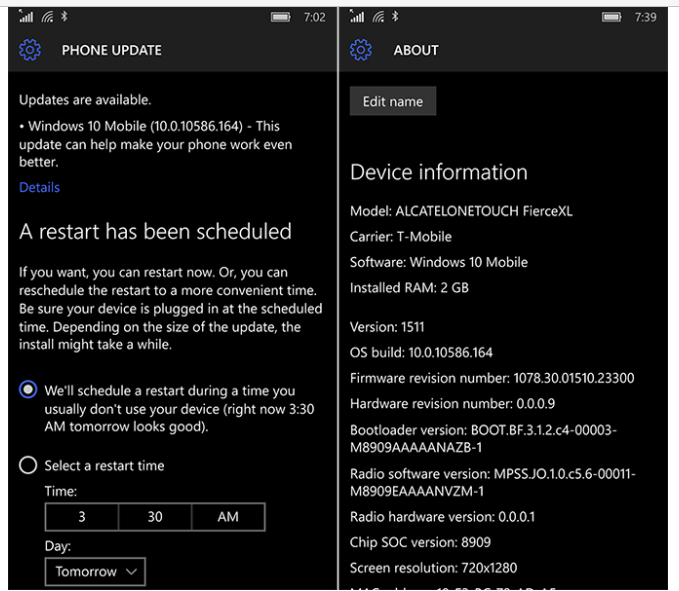The image size is (679, 591).
Task: Select the 'Updates are available.' text
Action: tap(85, 100)
